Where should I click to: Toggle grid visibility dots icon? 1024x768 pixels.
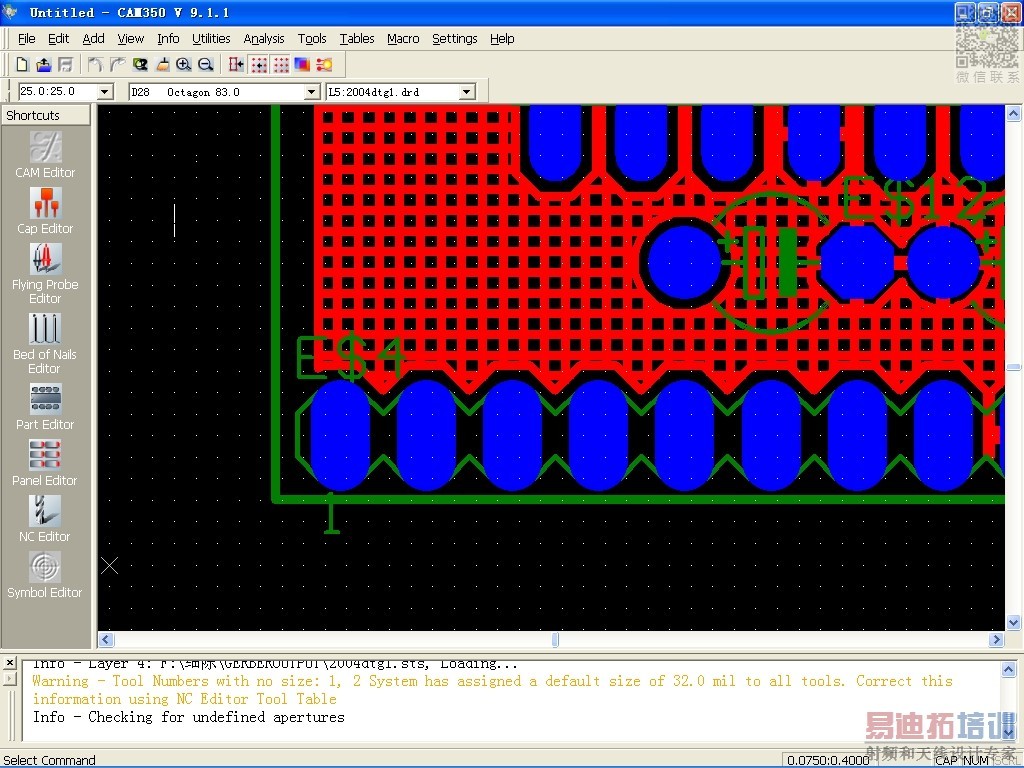point(281,64)
